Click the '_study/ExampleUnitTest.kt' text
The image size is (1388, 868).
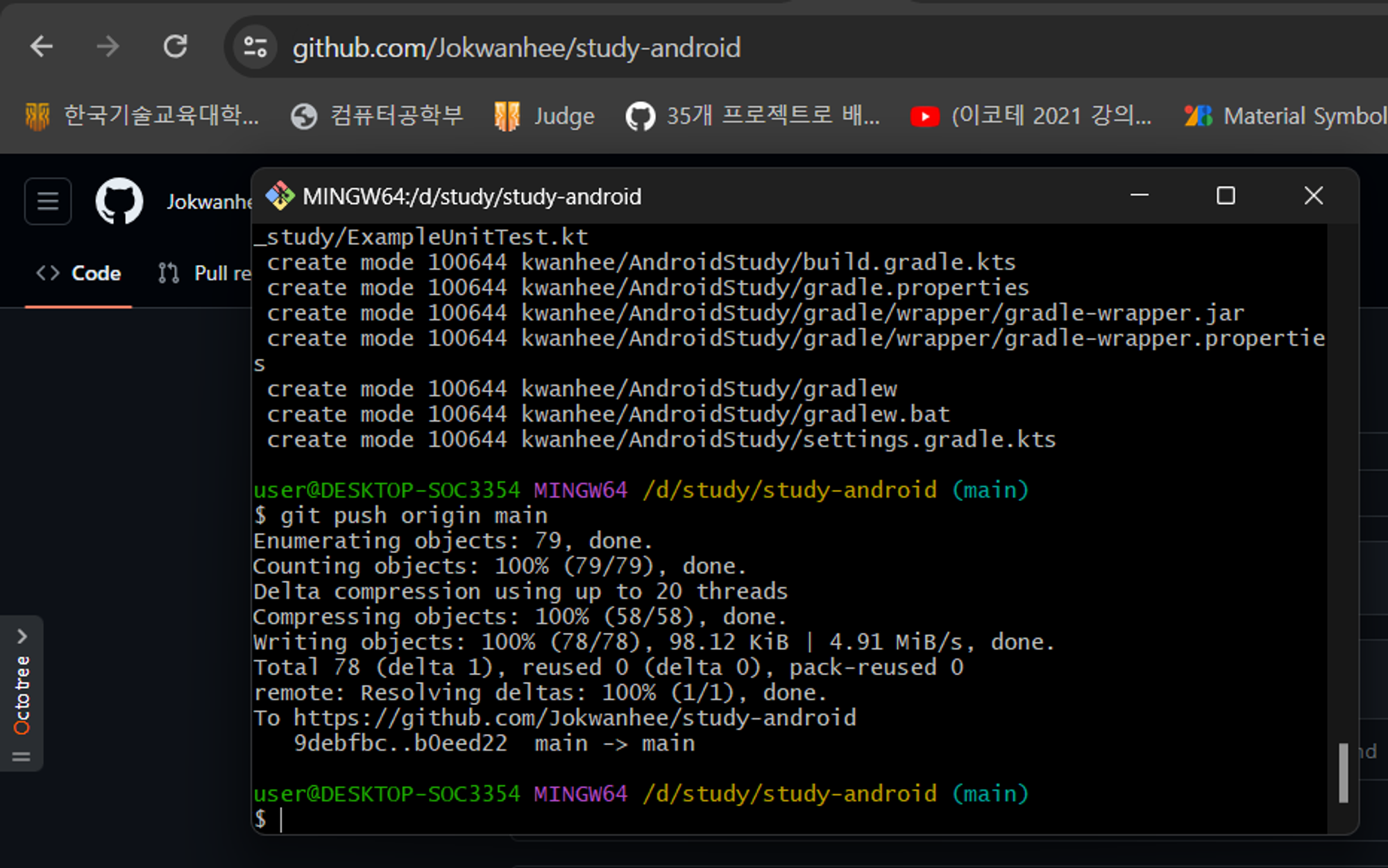421,237
